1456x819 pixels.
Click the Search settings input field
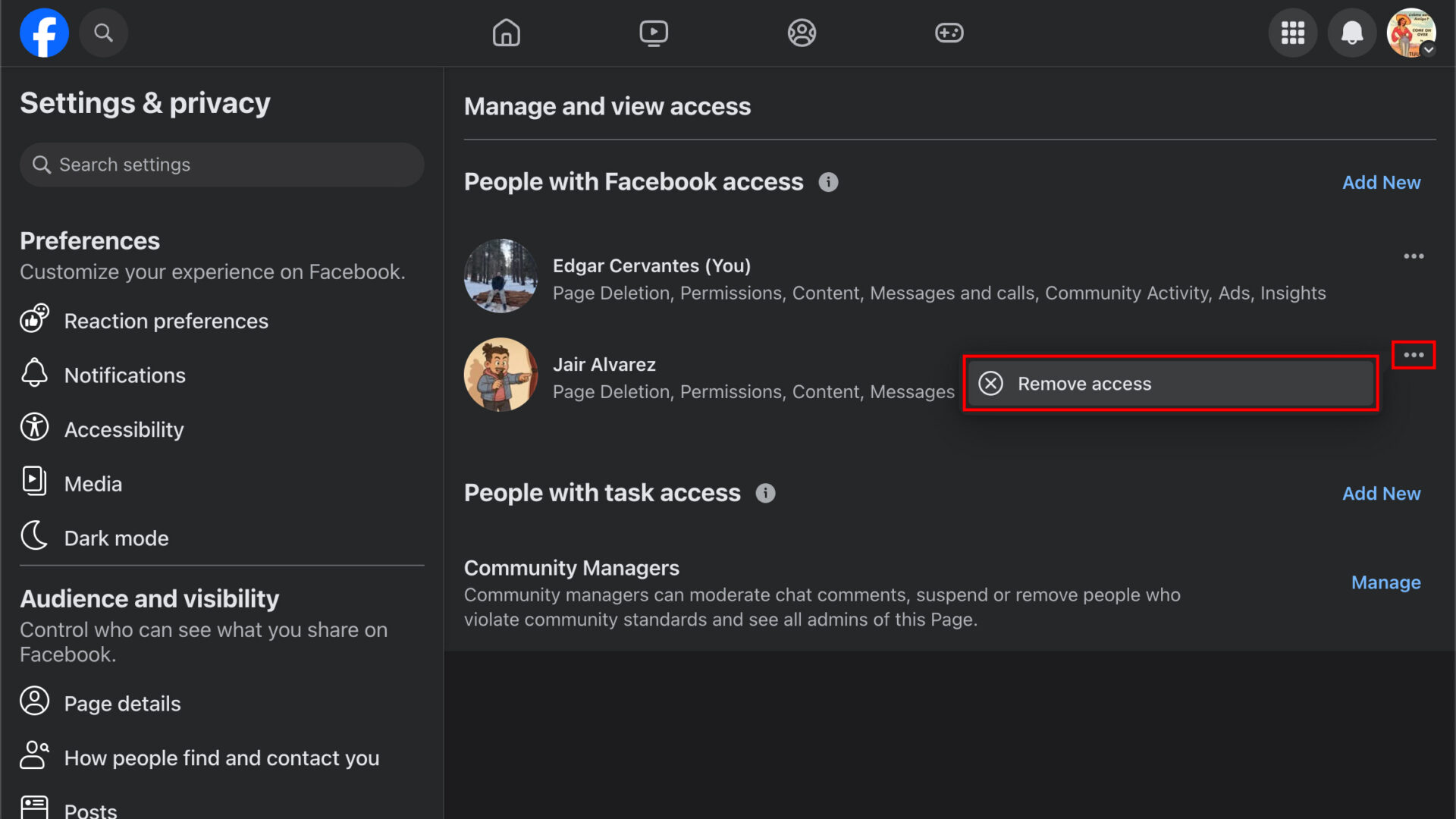[x=221, y=165]
